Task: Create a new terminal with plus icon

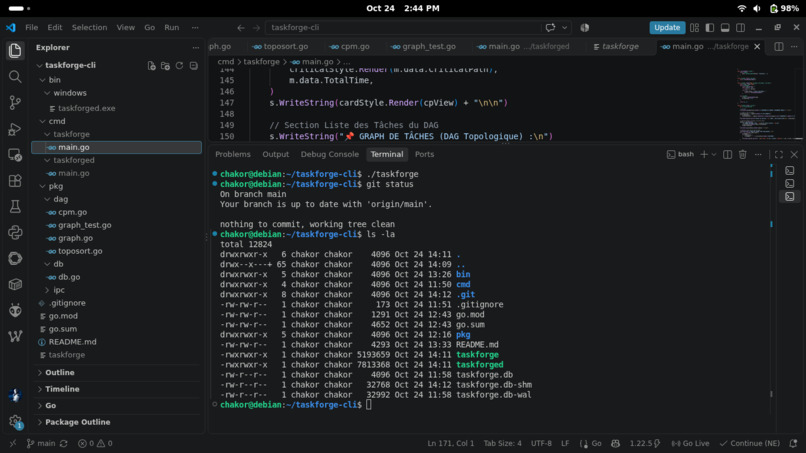Action: pyautogui.click(x=704, y=154)
